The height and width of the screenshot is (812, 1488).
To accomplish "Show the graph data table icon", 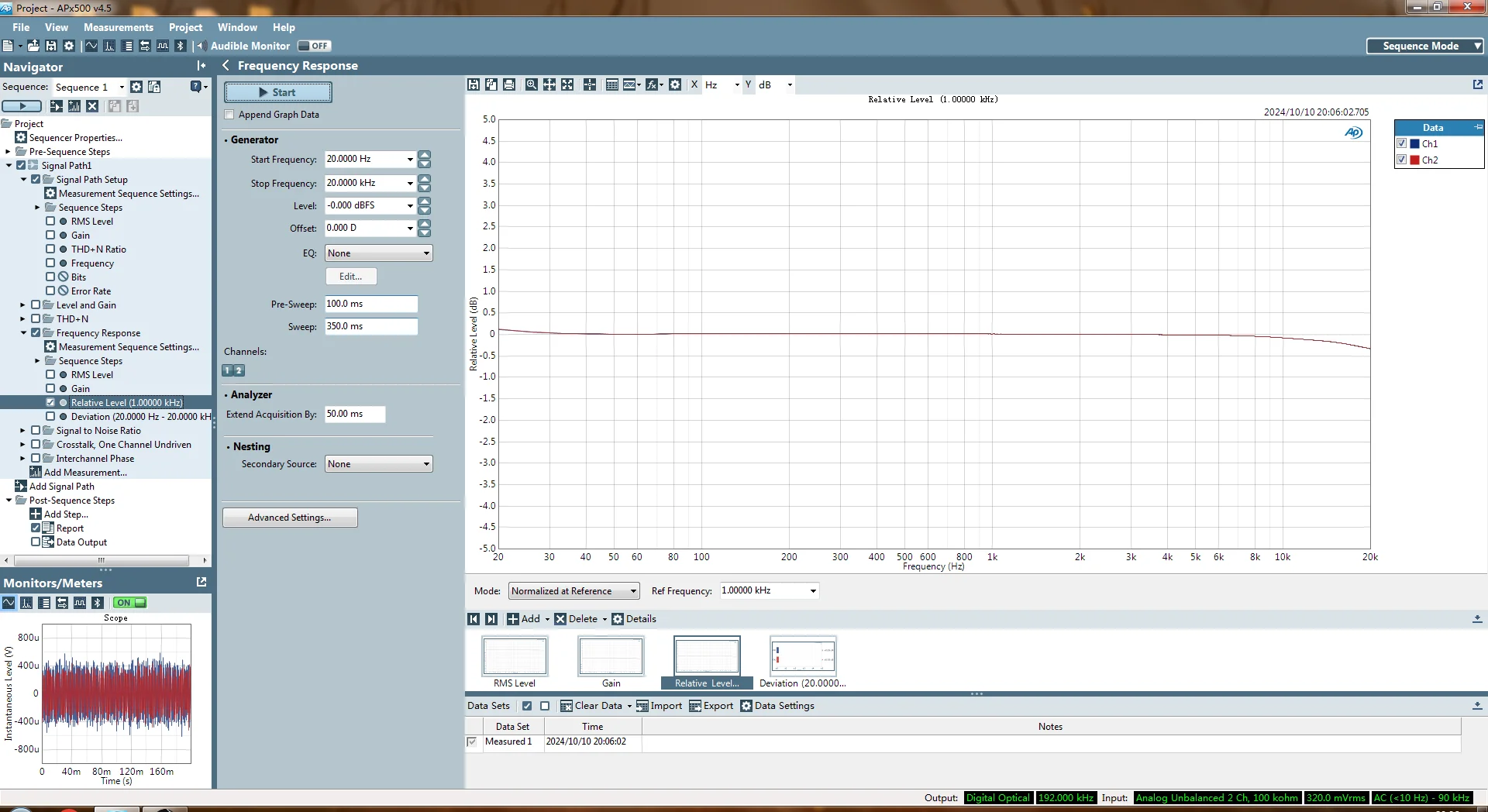I will tap(611, 84).
